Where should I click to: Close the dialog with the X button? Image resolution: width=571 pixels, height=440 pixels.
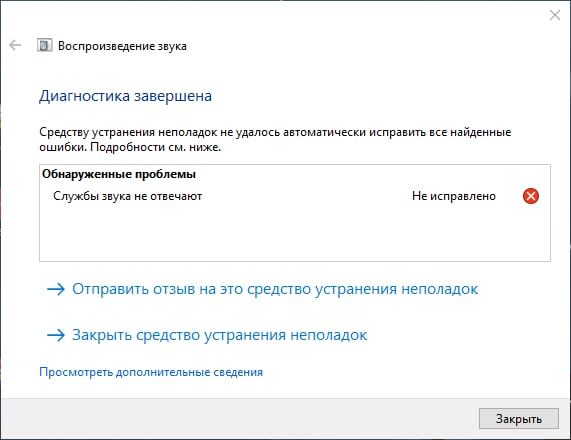[555, 15]
